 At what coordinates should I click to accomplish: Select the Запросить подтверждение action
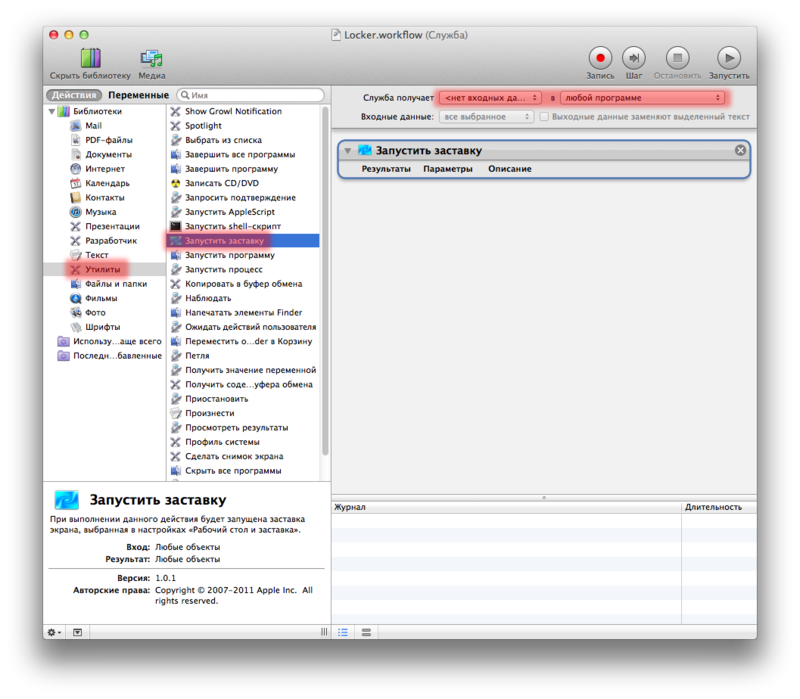tap(240, 197)
